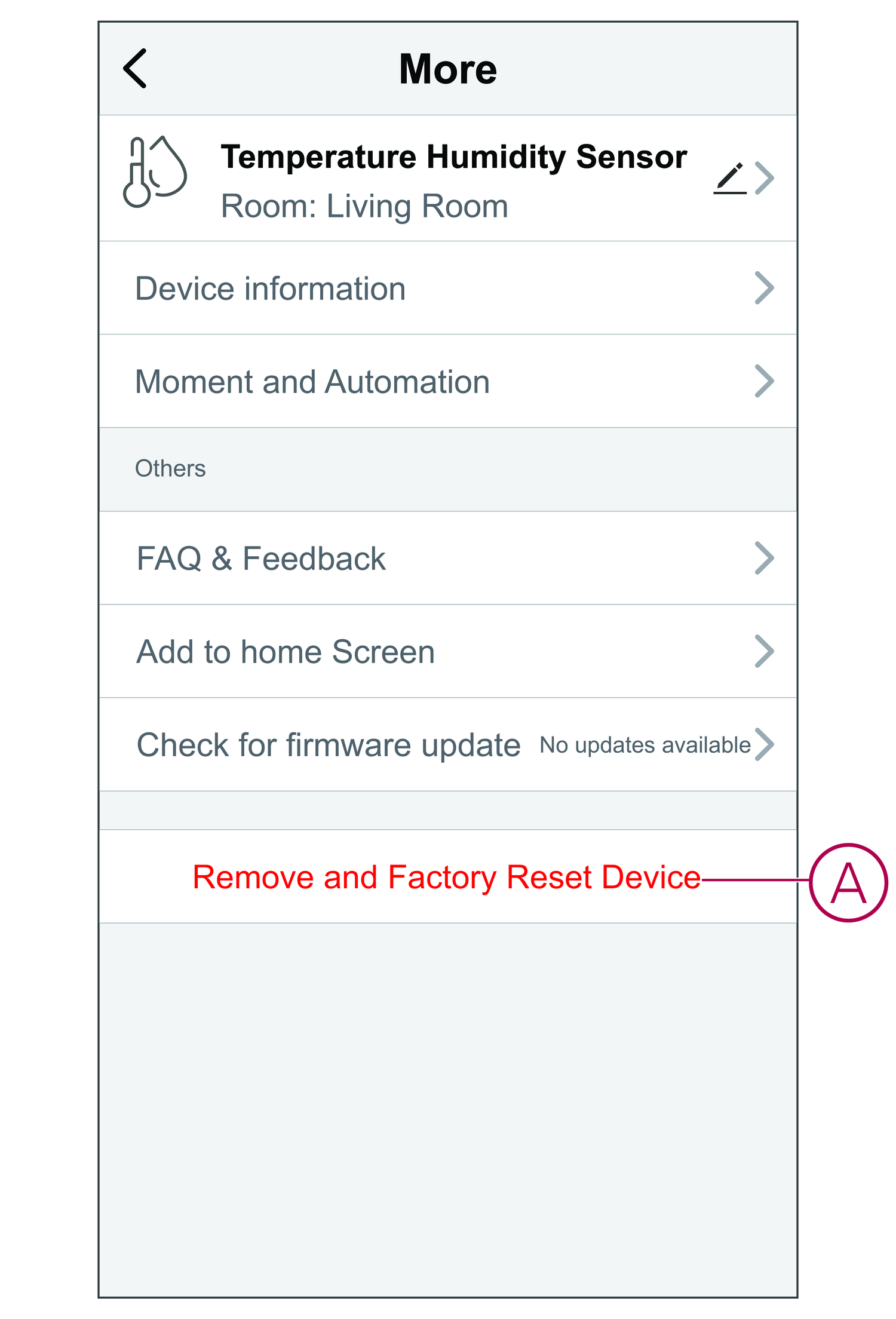Tap the More page title
Image resolution: width=896 pixels, height=1319 pixels.
click(x=448, y=69)
